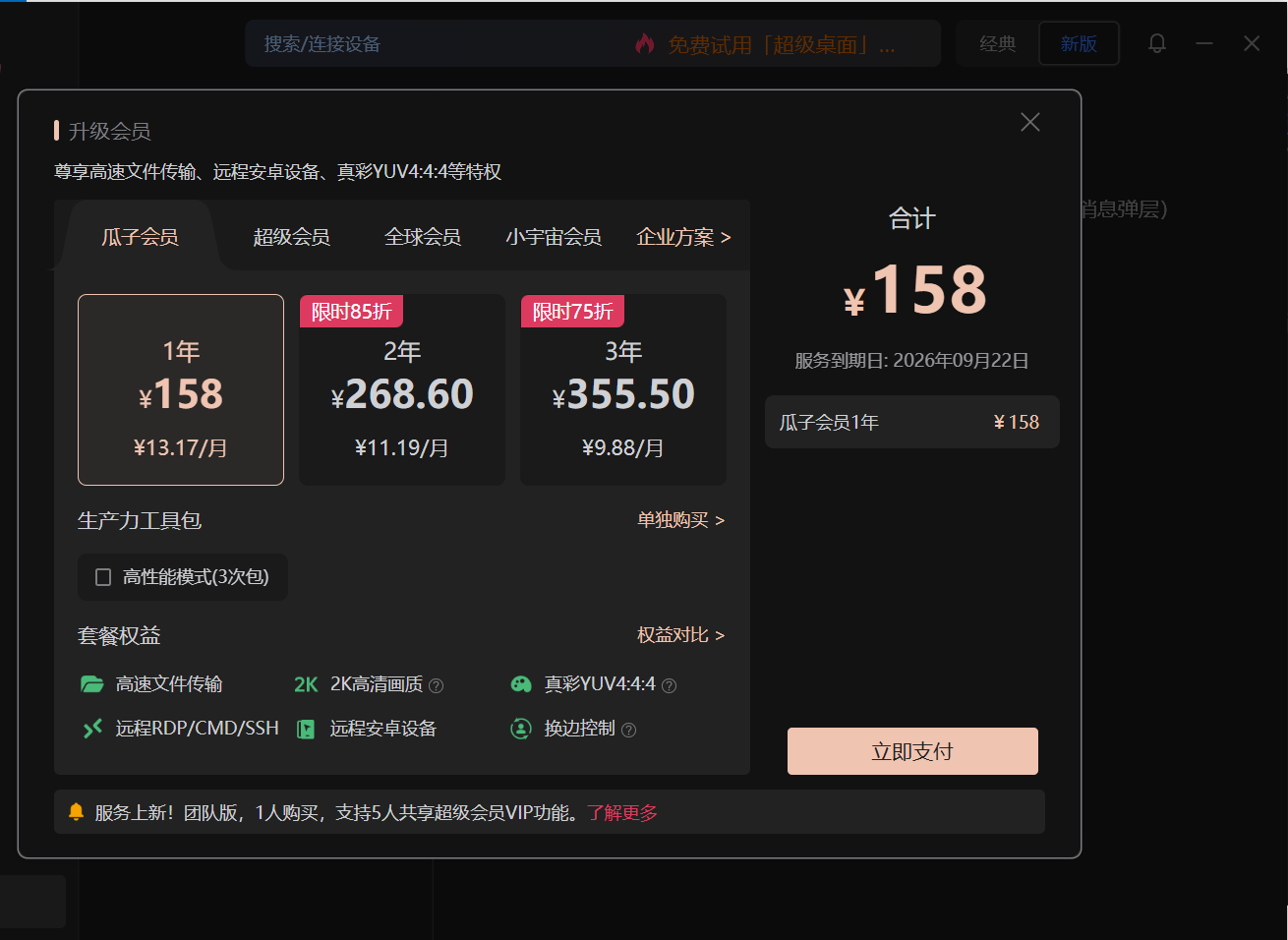Click 免费试用［超级桌面］ promo text
Screen dimensions: 1288x940
tap(782, 44)
